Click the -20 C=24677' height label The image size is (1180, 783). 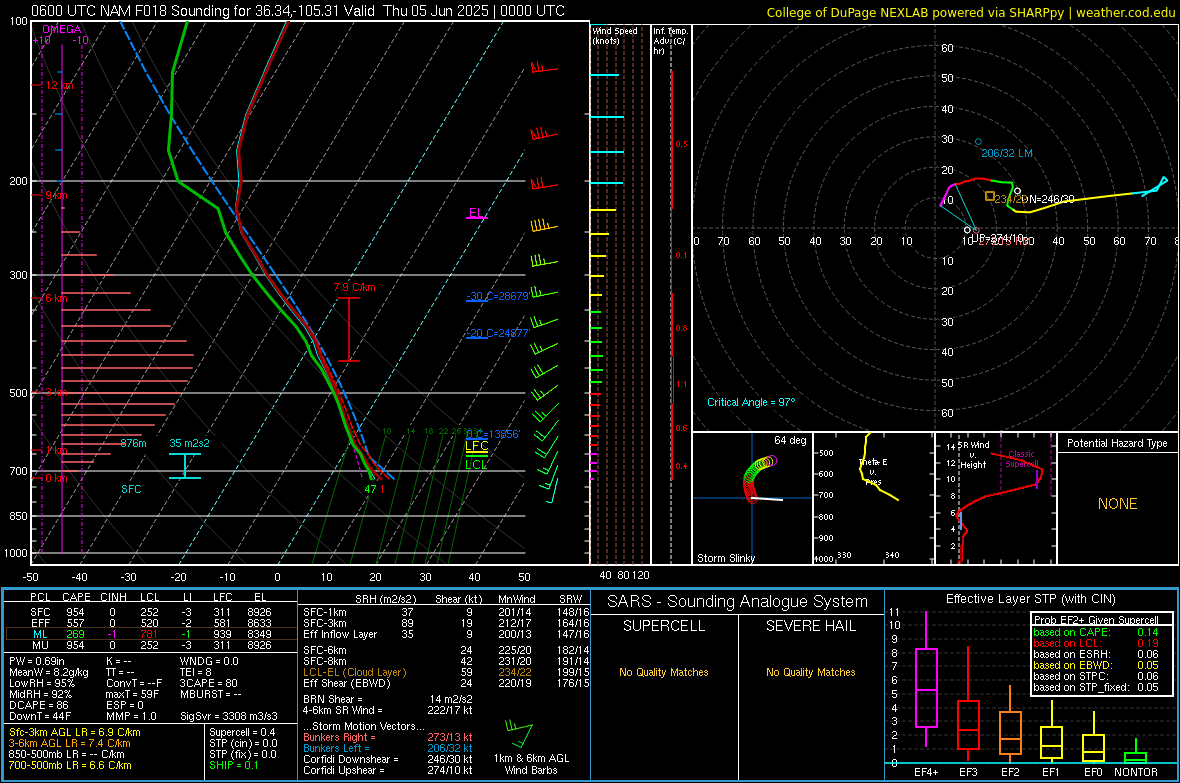[497, 333]
